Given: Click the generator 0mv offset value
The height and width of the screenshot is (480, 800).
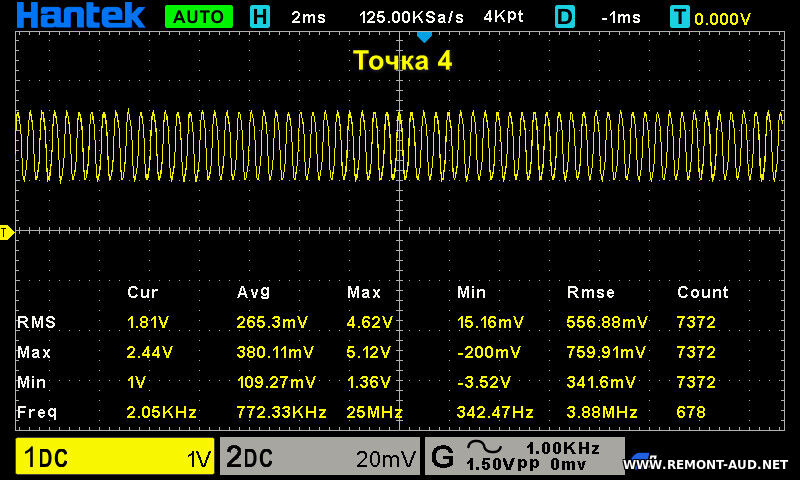Looking at the screenshot, I should 568,465.
